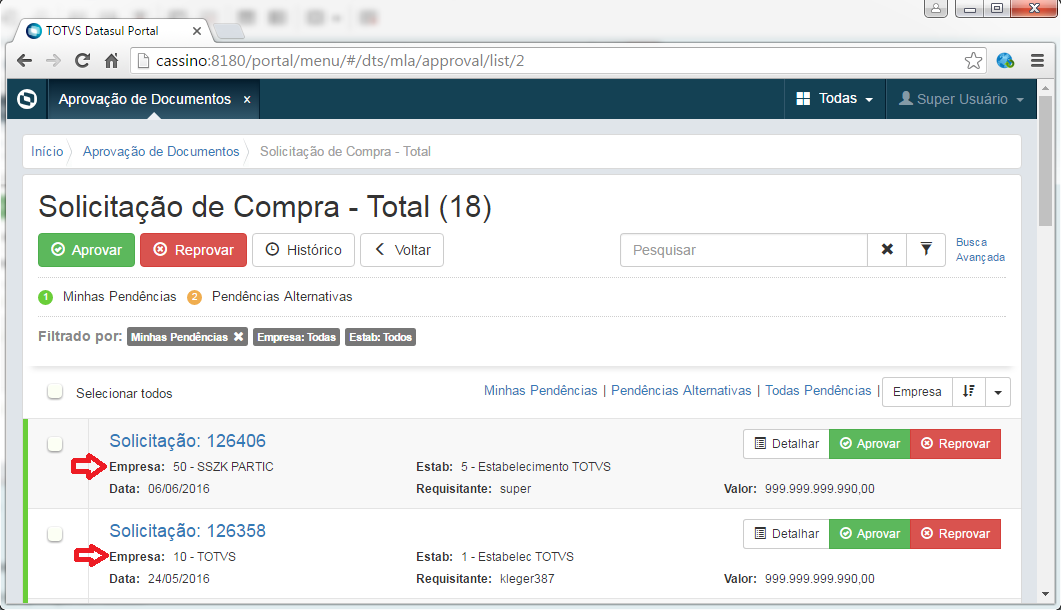
Task: Open Solicitação: 126358 link
Action: point(187,531)
